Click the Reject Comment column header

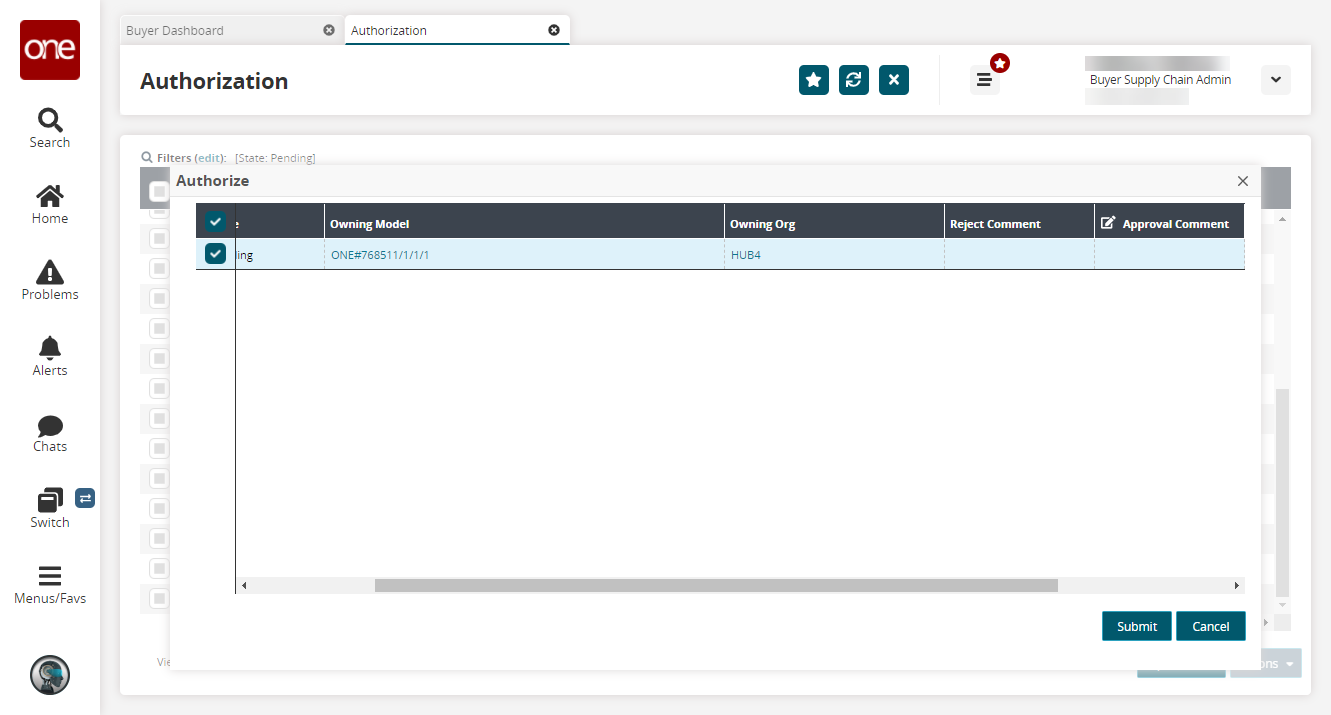click(x=1019, y=223)
